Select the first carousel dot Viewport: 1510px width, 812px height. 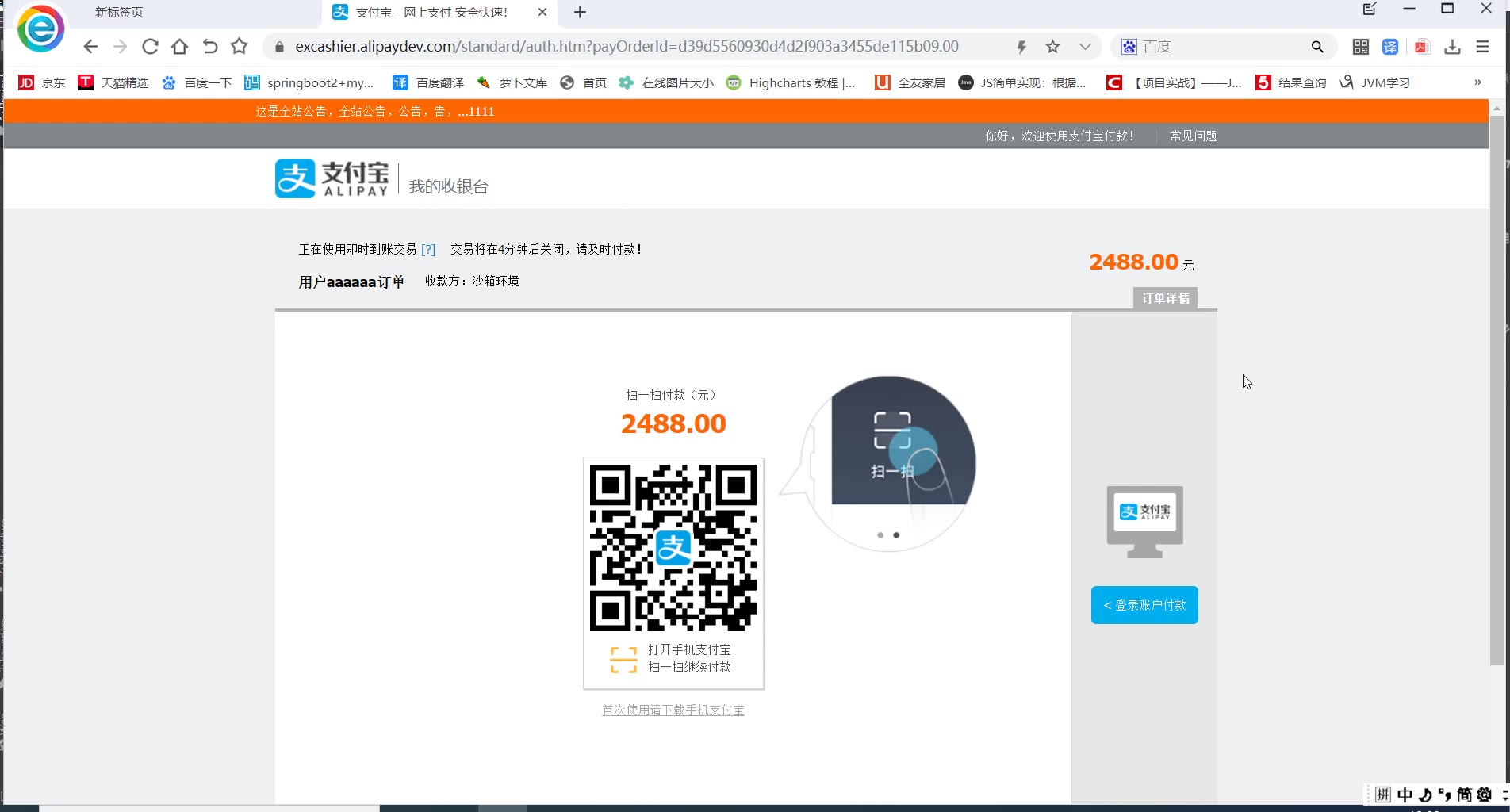point(880,535)
